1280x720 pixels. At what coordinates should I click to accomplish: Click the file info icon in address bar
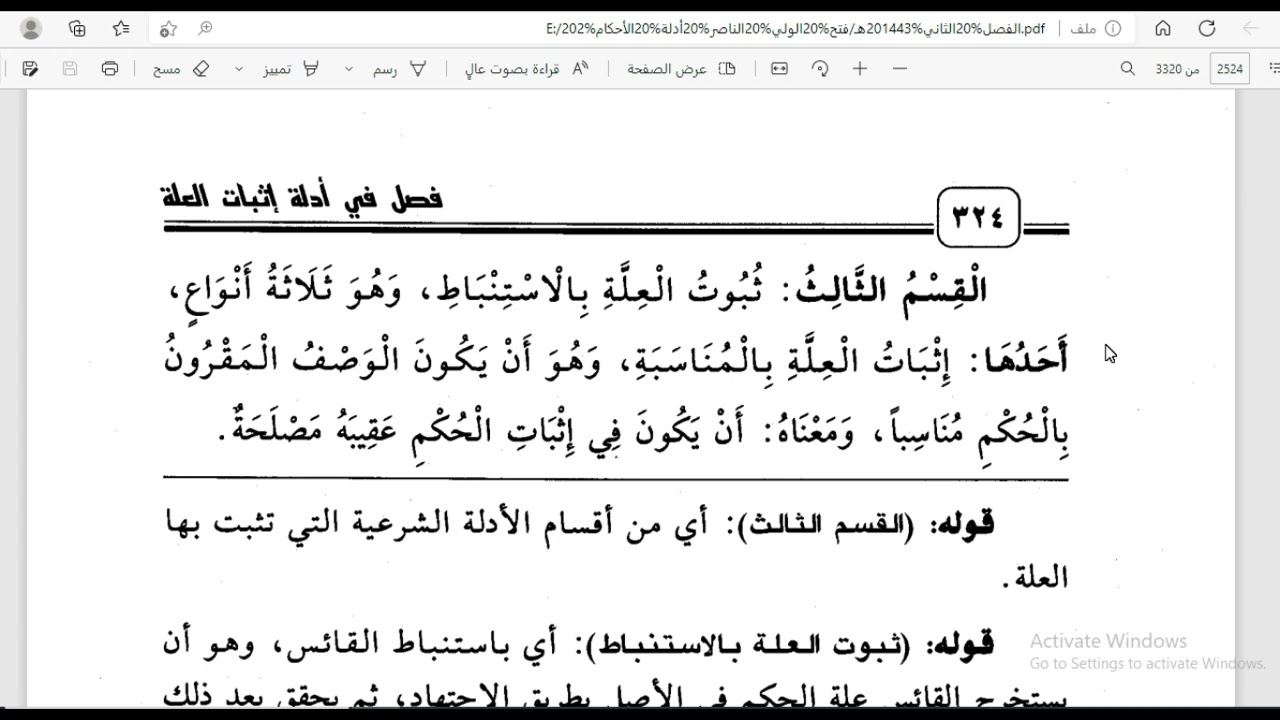(1113, 29)
